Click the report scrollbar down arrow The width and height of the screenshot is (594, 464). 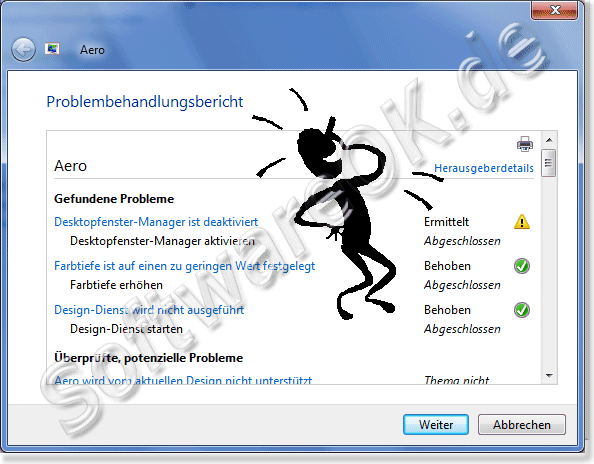tap(549, 376)
